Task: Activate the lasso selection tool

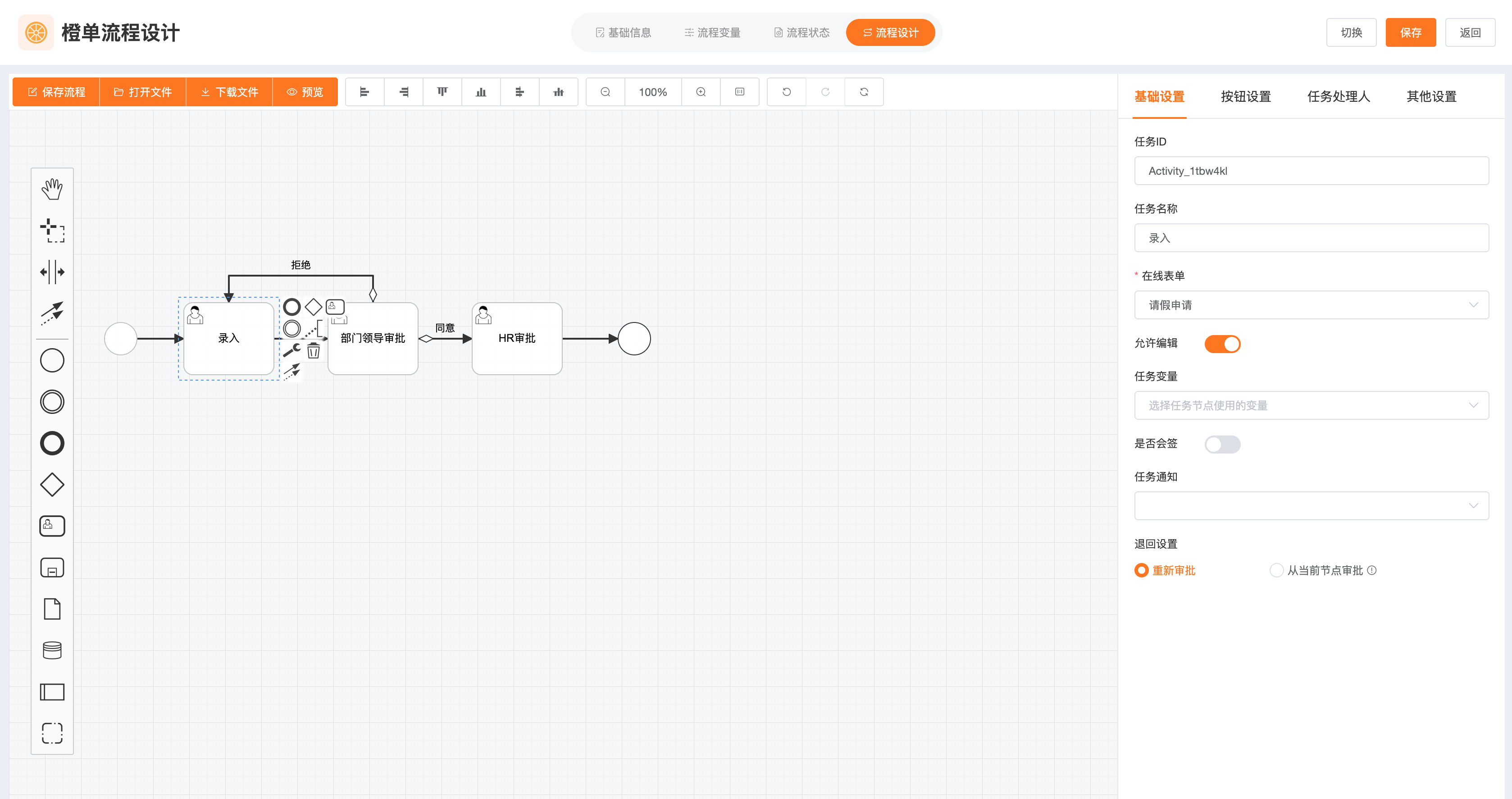Action: click(52, 231)
